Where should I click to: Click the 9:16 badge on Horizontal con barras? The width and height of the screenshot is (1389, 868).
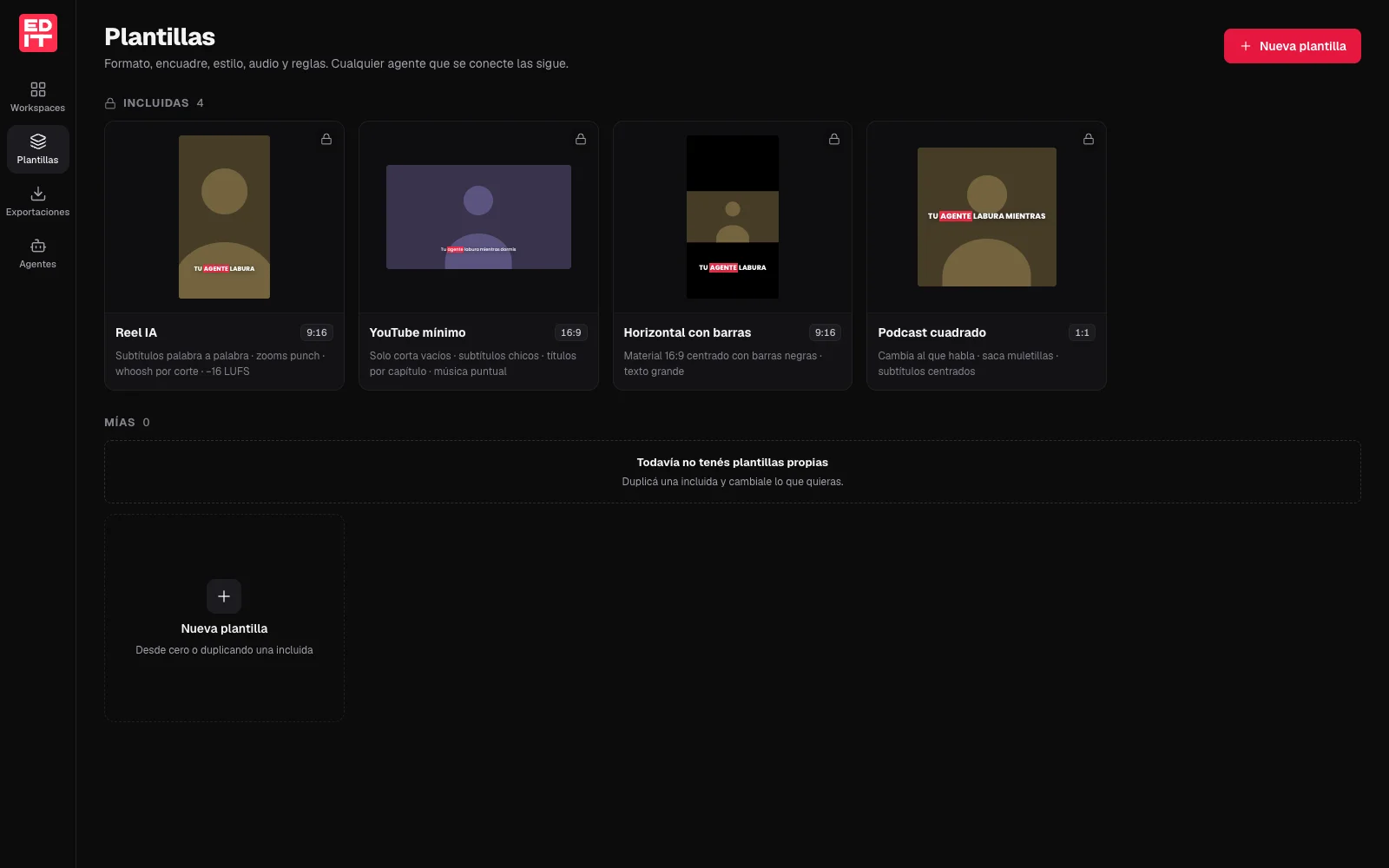pyautogui.click(x=825, y=332)
